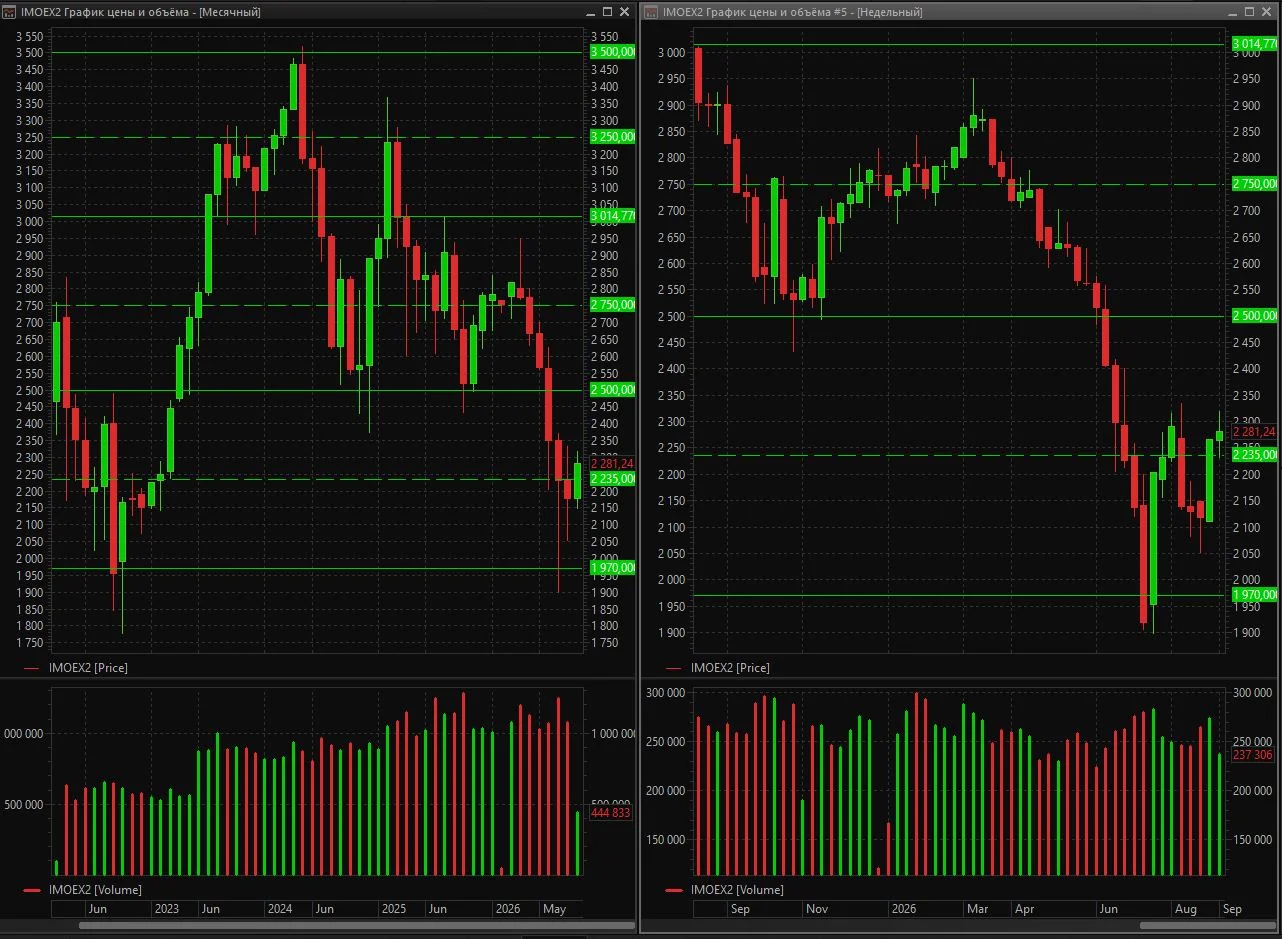
Task: Click 2 750,00 level label in monthly chart
Action: click(612, 305)
